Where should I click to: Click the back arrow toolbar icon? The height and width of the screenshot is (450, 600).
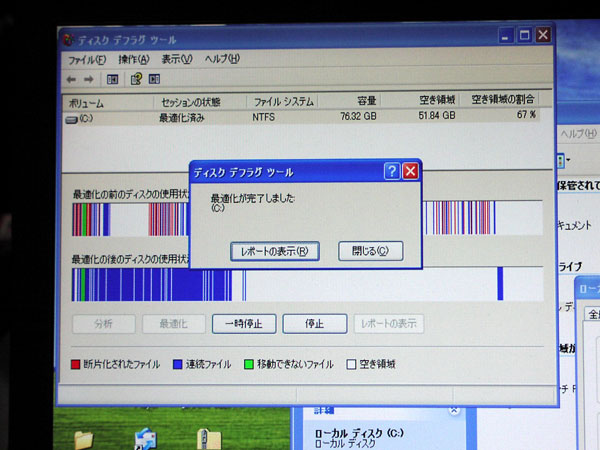coord(71,80)
